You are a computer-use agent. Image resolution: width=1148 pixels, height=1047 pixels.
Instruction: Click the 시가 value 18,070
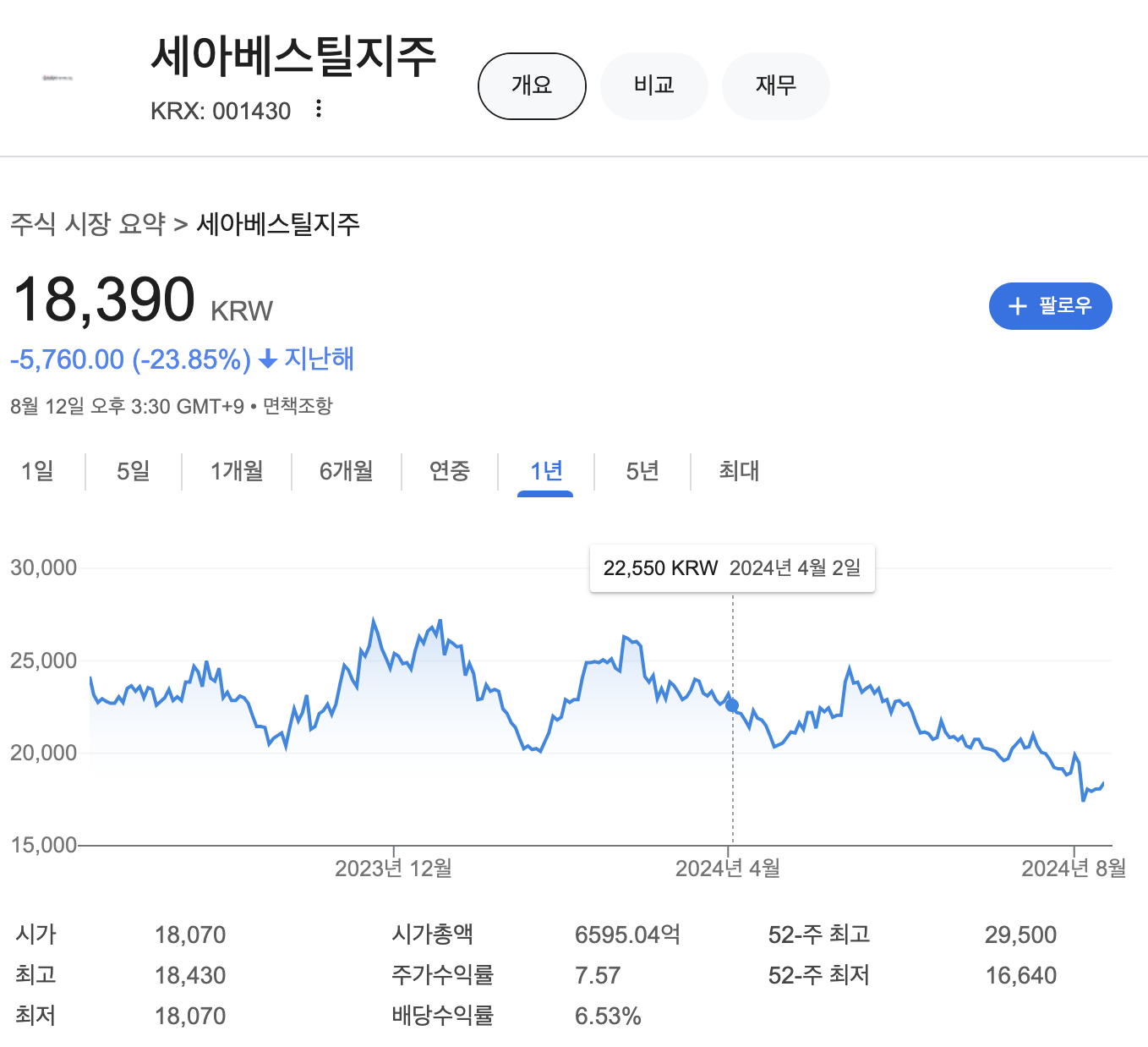190,935
